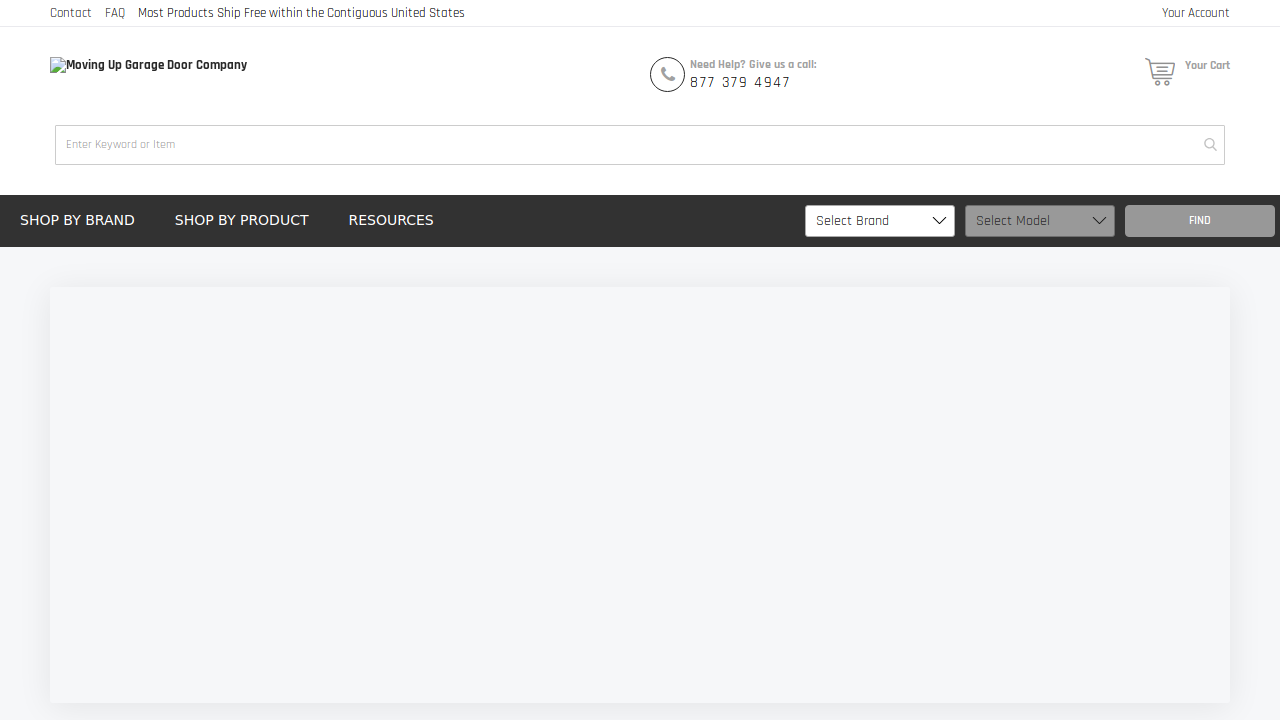1280x720 pixels.
Task: Open the Select Model dropdown
Action: click(x=1039, y=221)
